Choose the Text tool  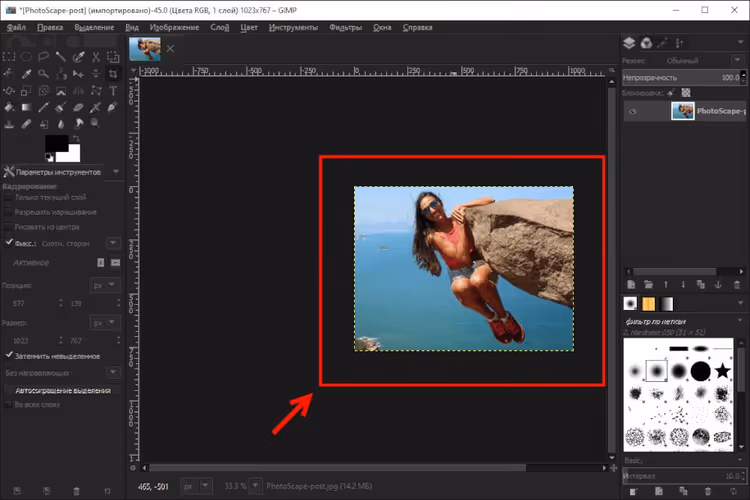pyautogui.click(x=113, y=90)
